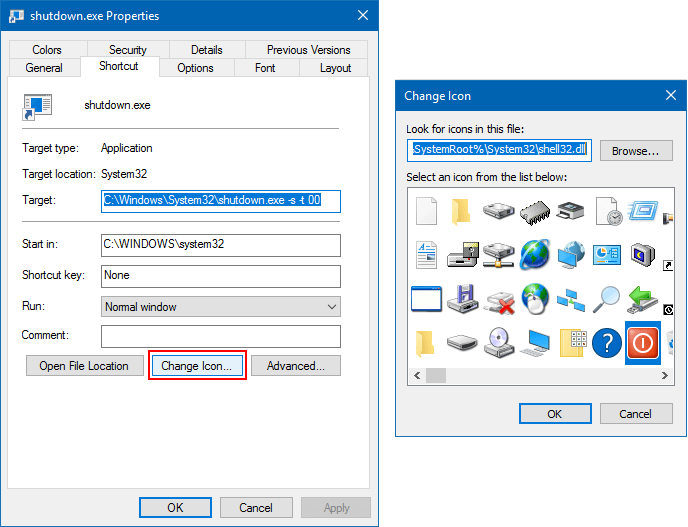Select the blue question mark help icon
The height and width of the screenshot is (527, 688).
pyautogui.click(x=607, y=343)
